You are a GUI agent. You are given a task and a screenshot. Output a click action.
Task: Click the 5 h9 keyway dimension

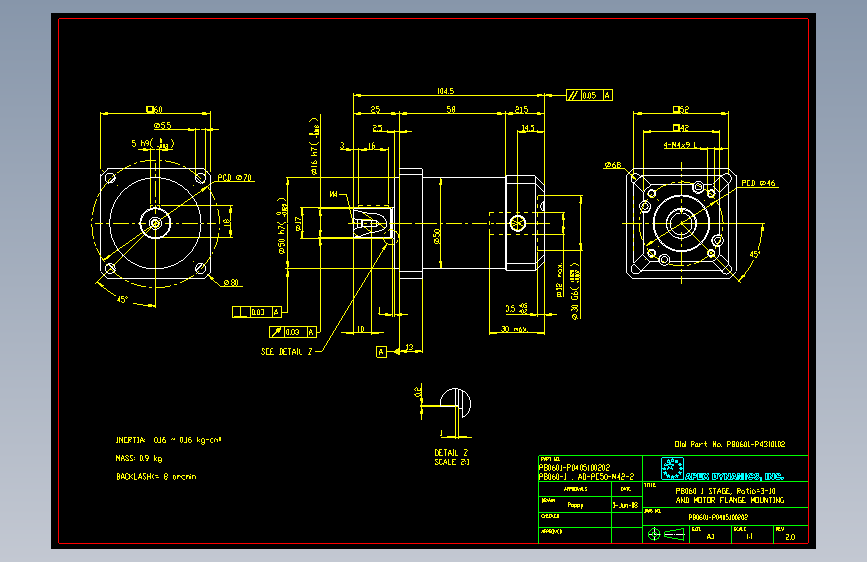coord(153,144)
